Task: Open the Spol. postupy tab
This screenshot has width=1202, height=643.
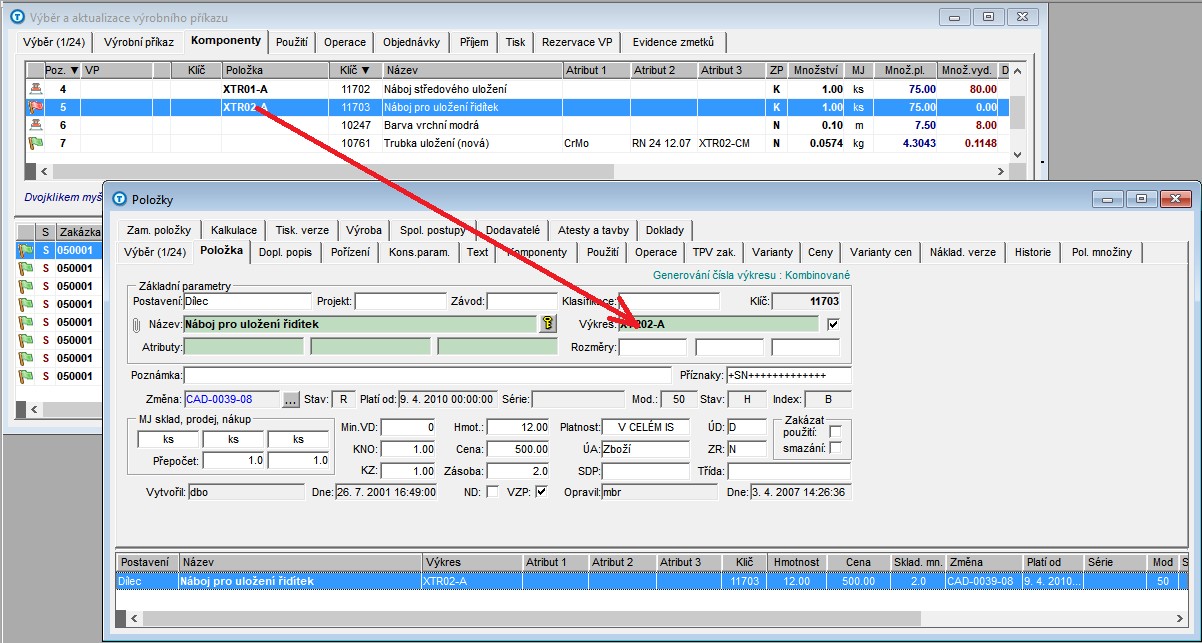Action: coord(432,229)
